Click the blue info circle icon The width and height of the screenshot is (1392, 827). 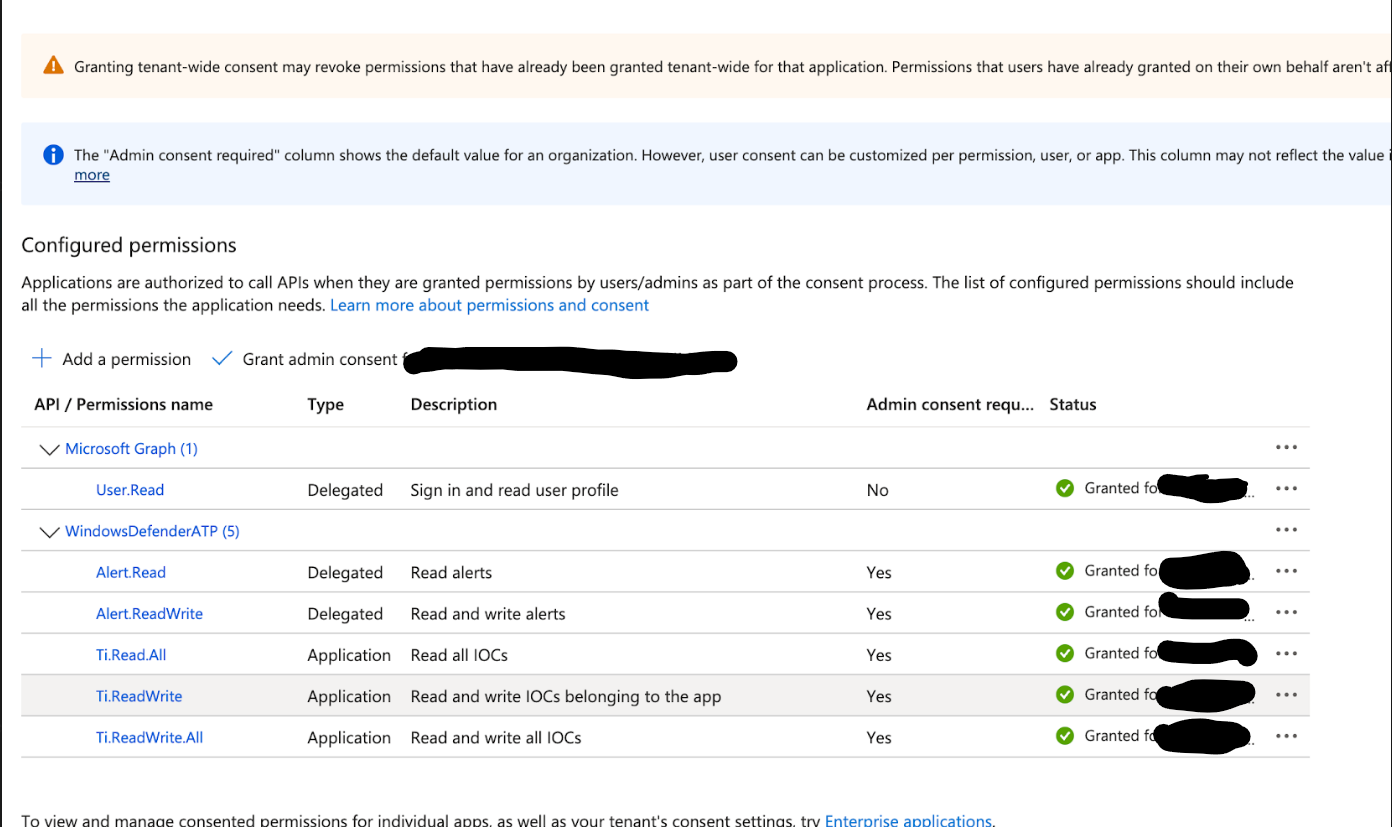[x=53, y=155]
